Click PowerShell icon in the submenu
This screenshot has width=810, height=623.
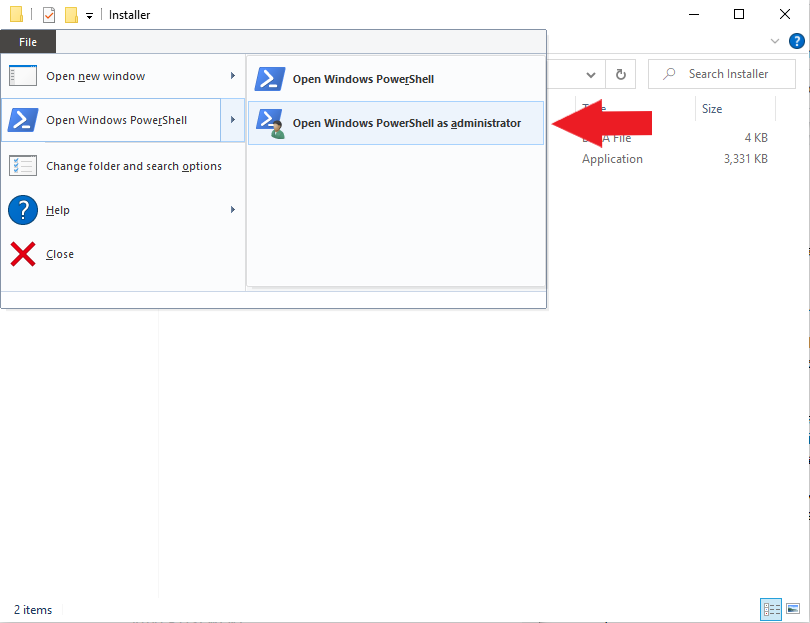pos(270,79)
